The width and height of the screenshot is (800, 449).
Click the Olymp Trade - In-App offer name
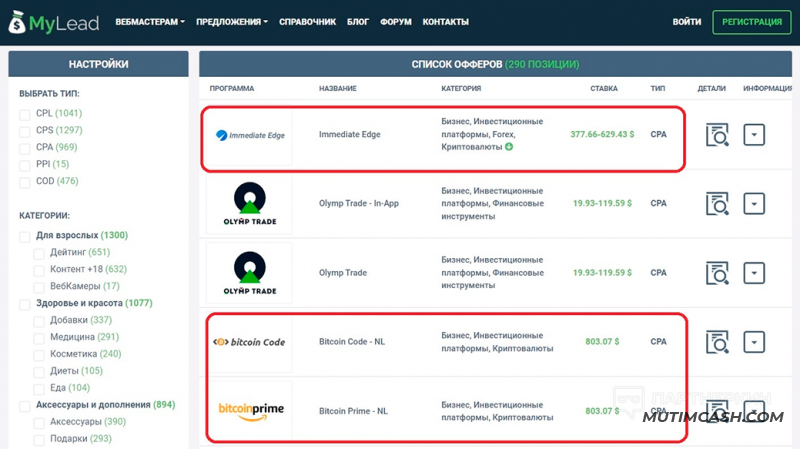(359, 203)
